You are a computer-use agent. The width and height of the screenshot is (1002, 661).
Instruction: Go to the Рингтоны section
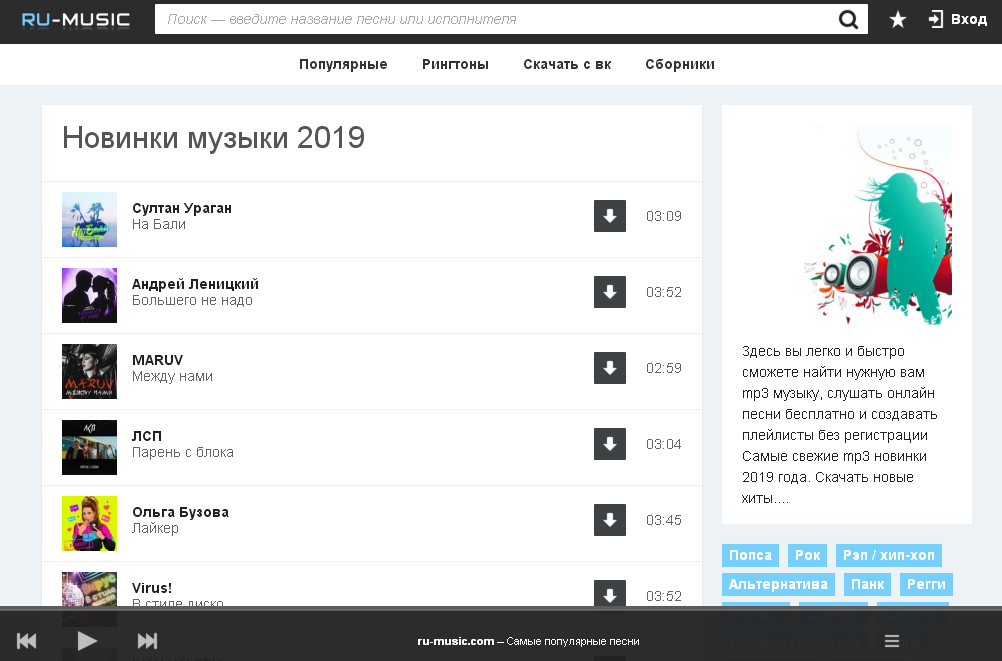pos(455,64)
